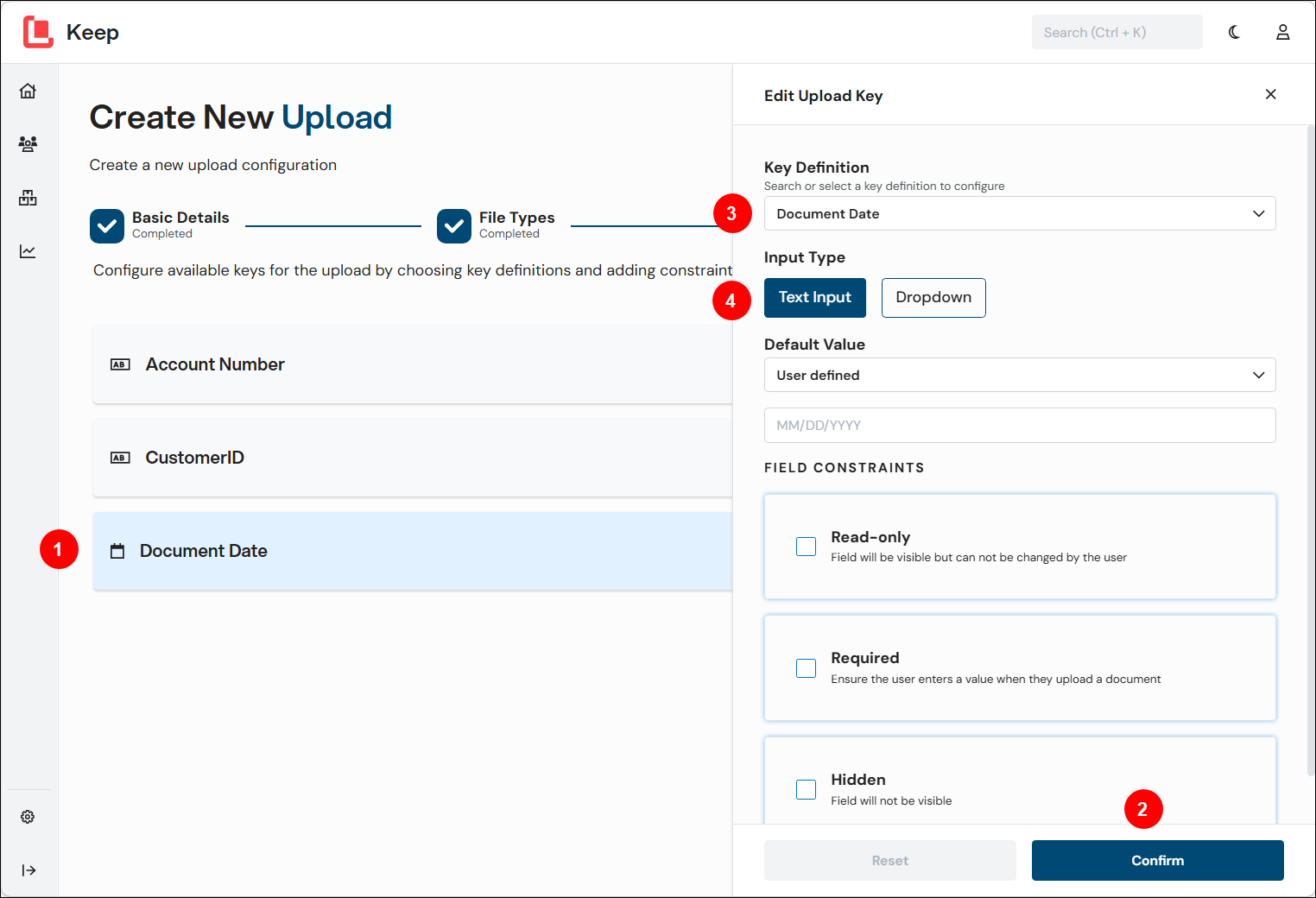Open the organization boxes sidebar icon
The image size is (1316, 898).
(28, 198)
